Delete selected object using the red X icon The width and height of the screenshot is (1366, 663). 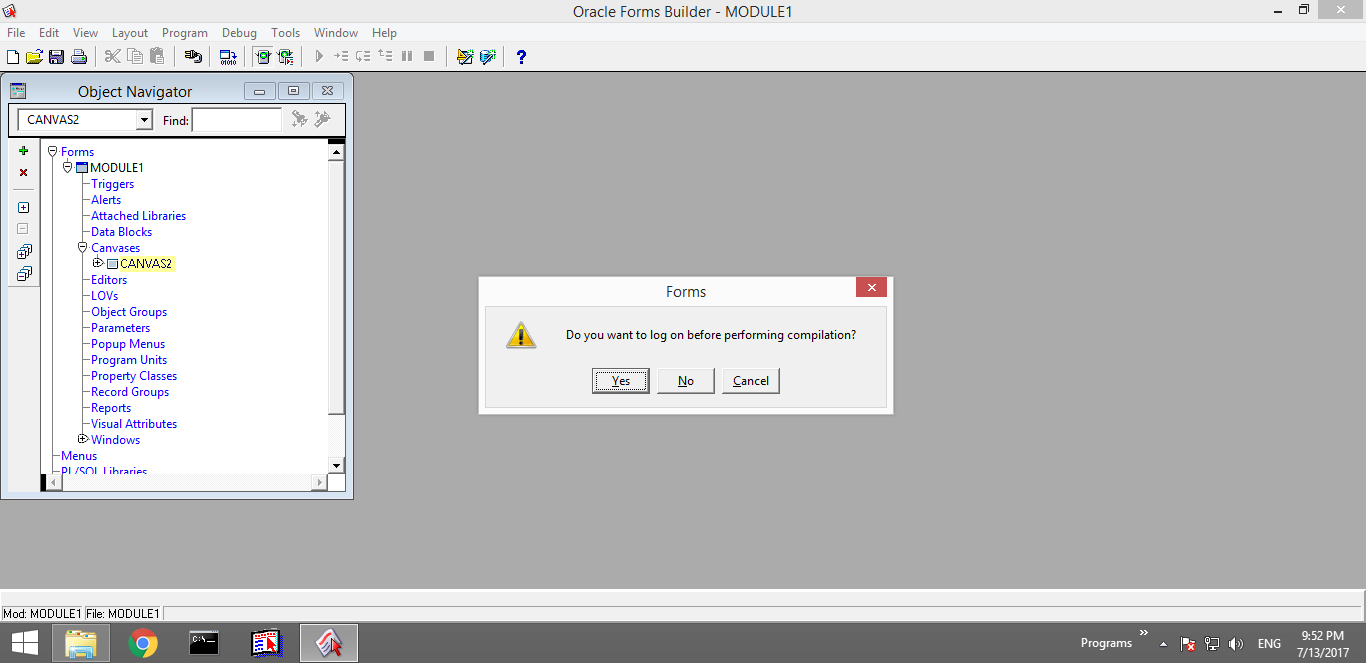23,172
